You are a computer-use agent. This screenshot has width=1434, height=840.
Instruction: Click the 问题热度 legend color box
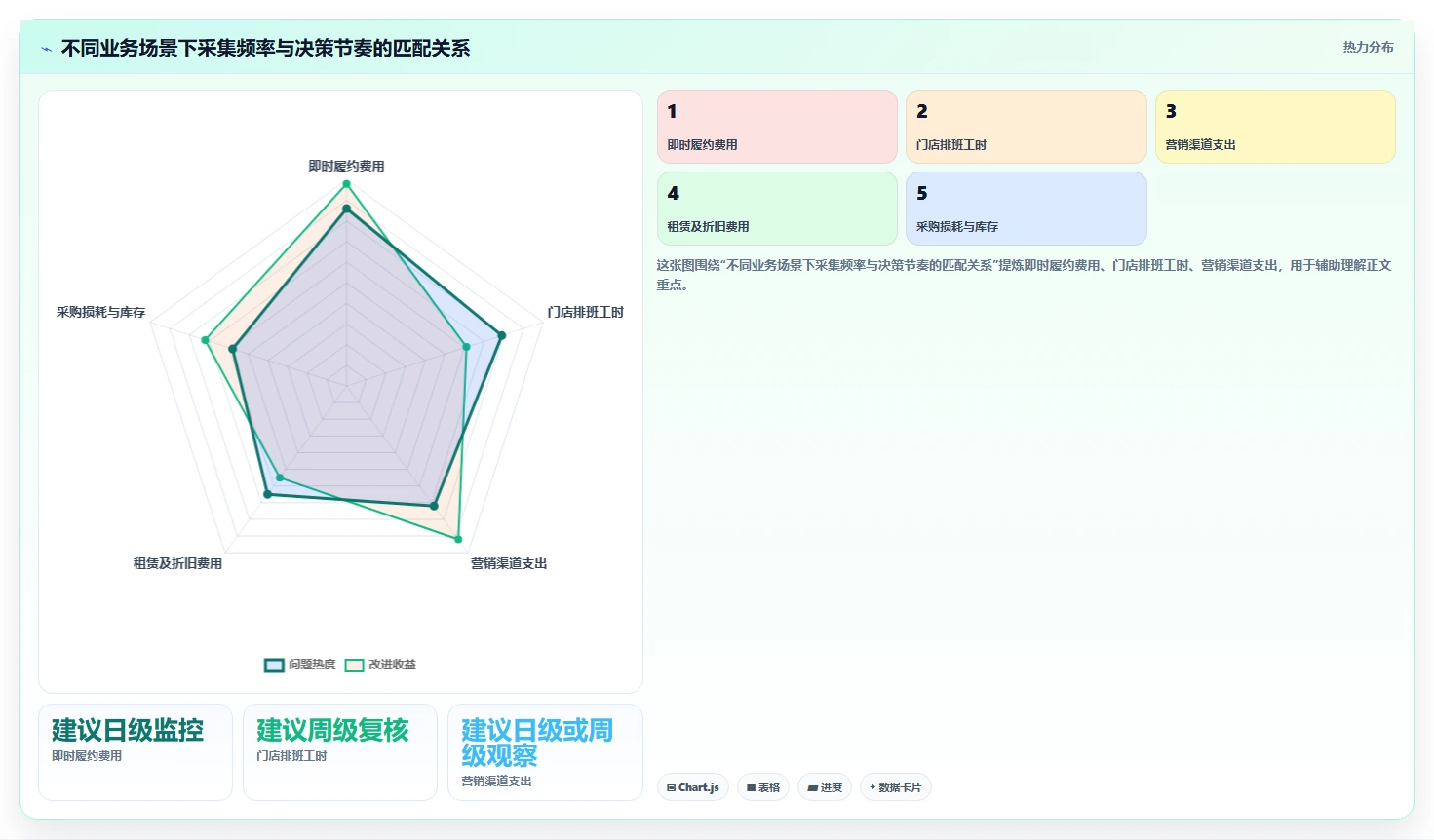(274, 666)
